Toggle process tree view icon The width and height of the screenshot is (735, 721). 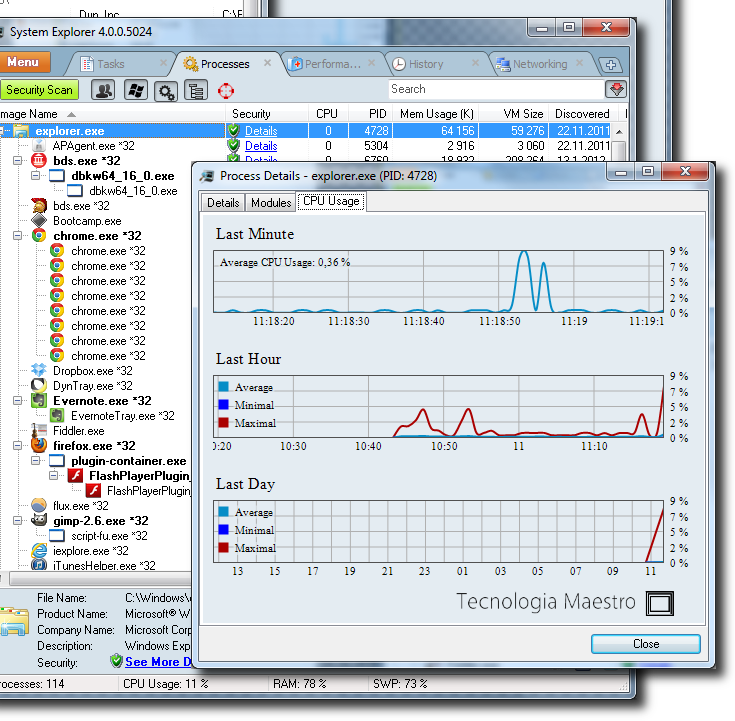196,91
